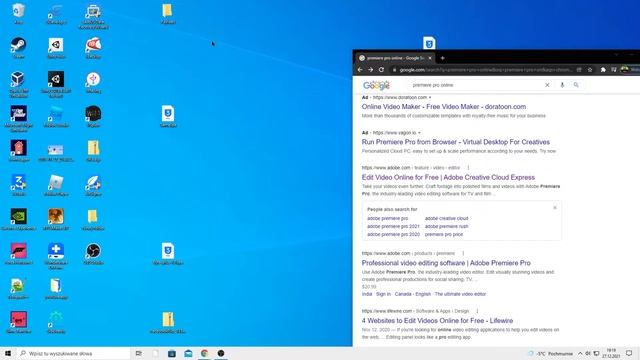
Task: Select 'adobe creative cloud' related search
Action: [x=447, y=218]
